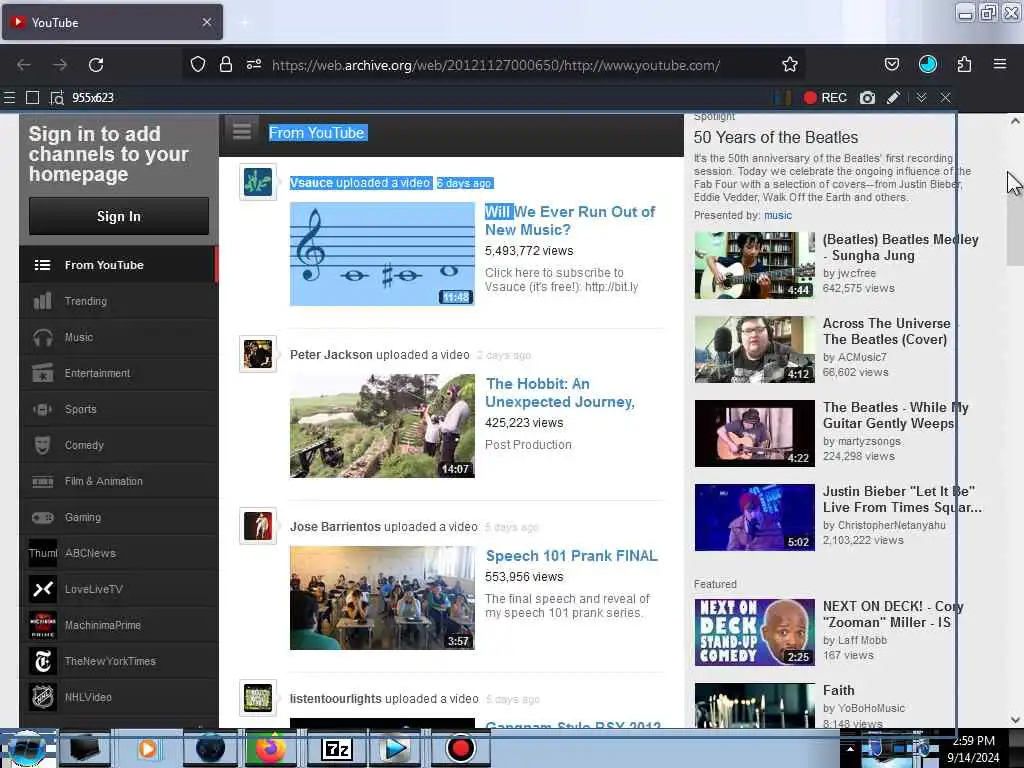Click Jose Barrientos' channel avatar
1024x768 pixels.
257,526
